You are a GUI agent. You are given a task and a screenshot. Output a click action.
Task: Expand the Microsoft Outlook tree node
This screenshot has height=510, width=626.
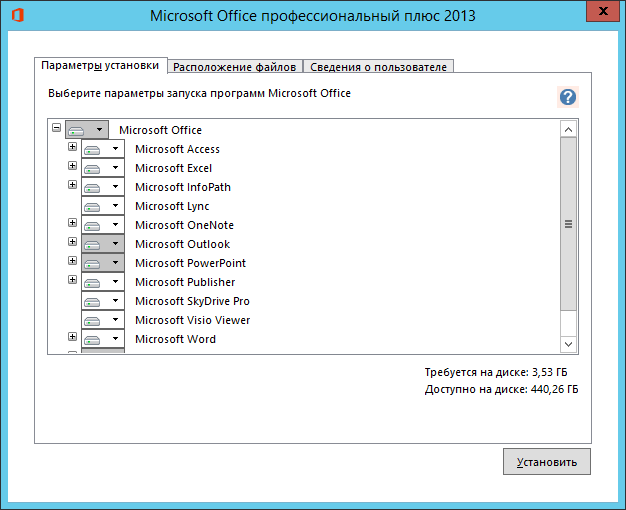click(72, 241)
